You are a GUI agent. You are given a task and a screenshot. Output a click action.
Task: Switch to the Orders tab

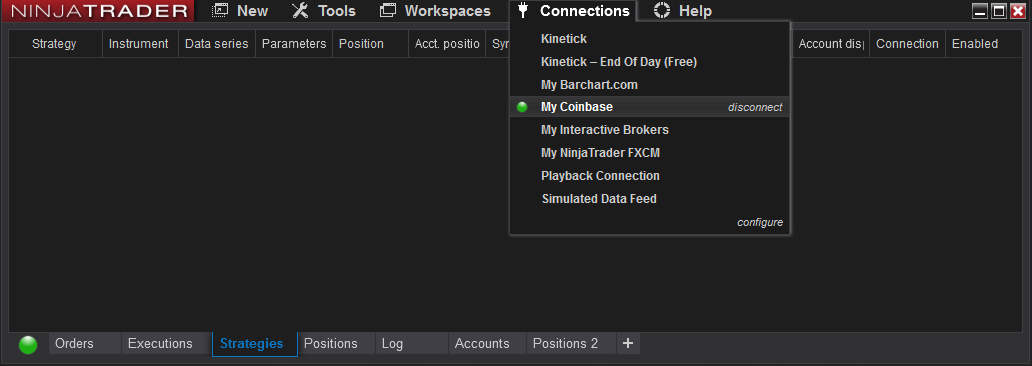(84, 344)
